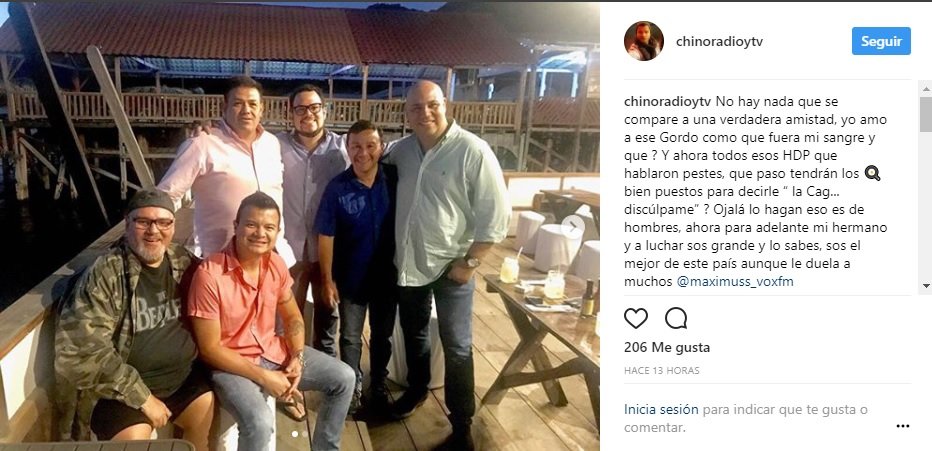Click the scroll up arrow on the caption
932x451 pixels.
point(925,89)
